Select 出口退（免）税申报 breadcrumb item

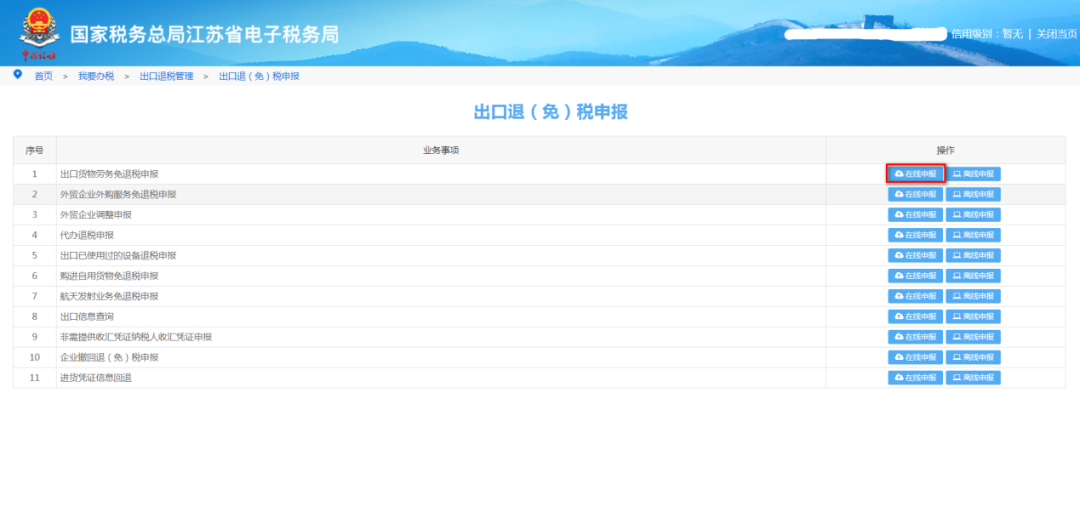(x=259, y=76)
